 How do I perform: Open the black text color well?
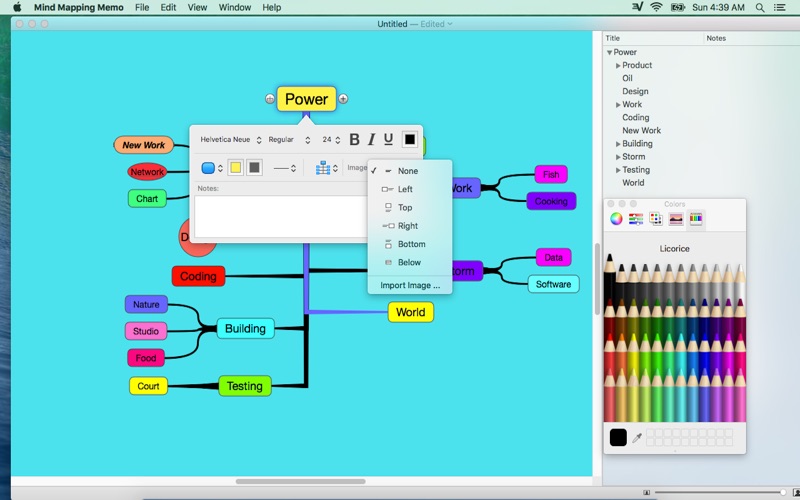(410, 139)
